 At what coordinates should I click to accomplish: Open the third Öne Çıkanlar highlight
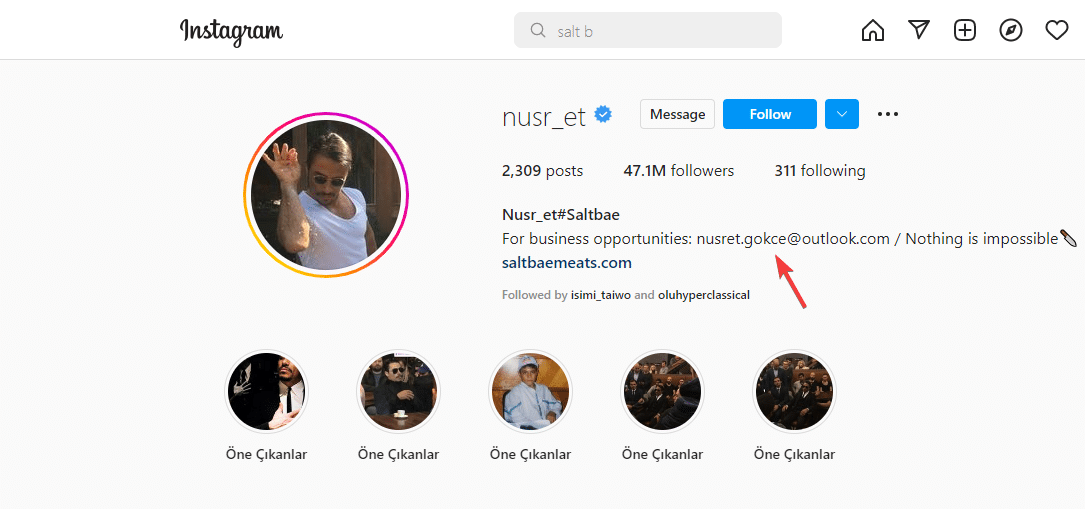[530, 390]
